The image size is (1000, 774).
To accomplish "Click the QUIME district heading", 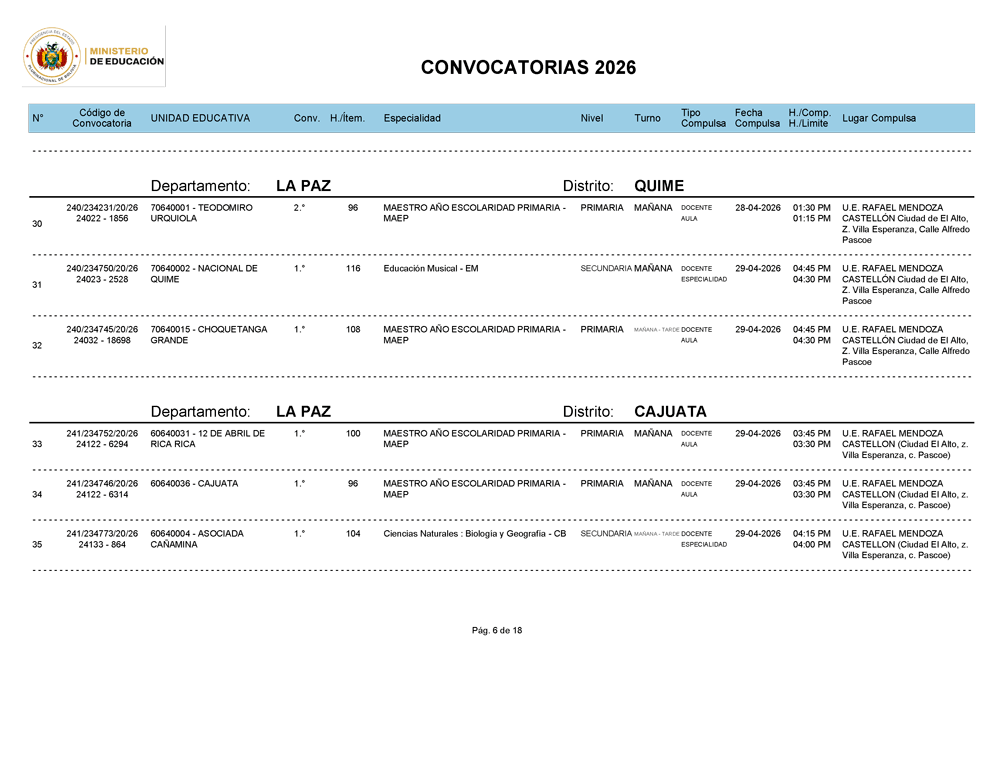I will click(x=659, y=186).
